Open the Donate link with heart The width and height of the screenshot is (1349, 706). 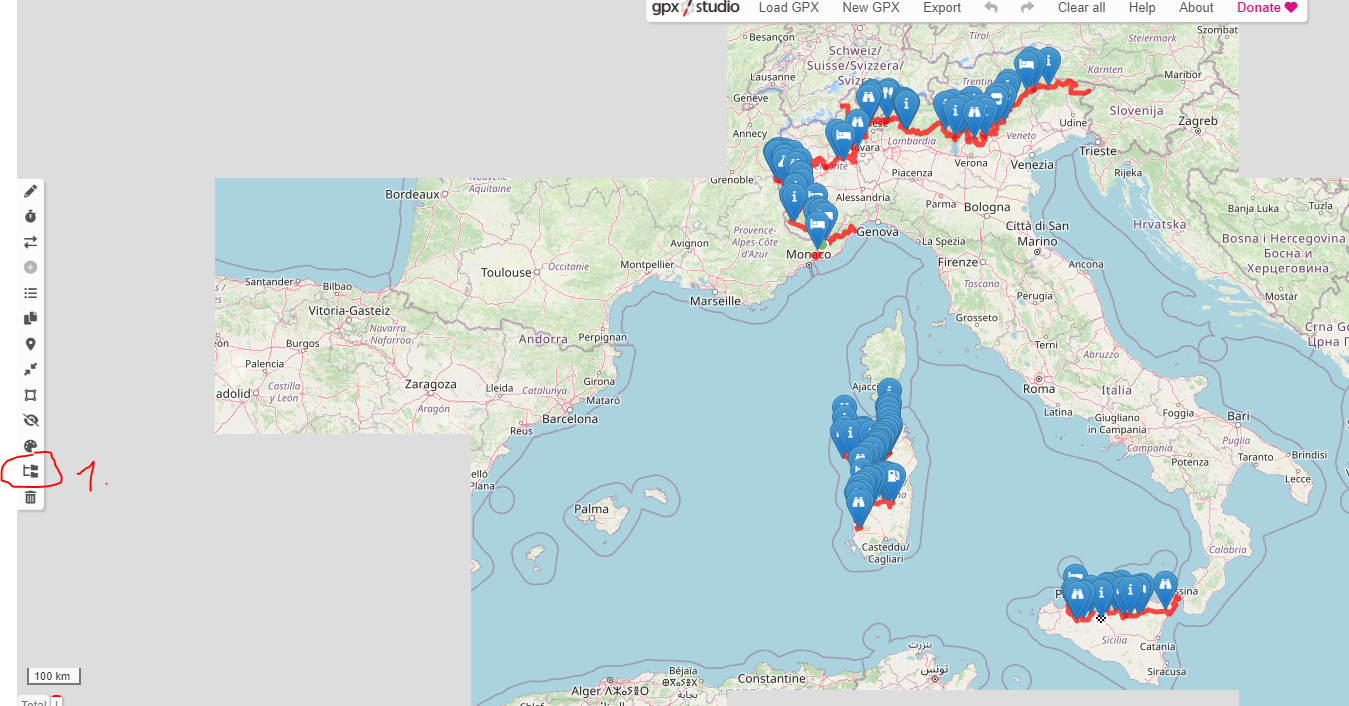[x=1266, y=8]
